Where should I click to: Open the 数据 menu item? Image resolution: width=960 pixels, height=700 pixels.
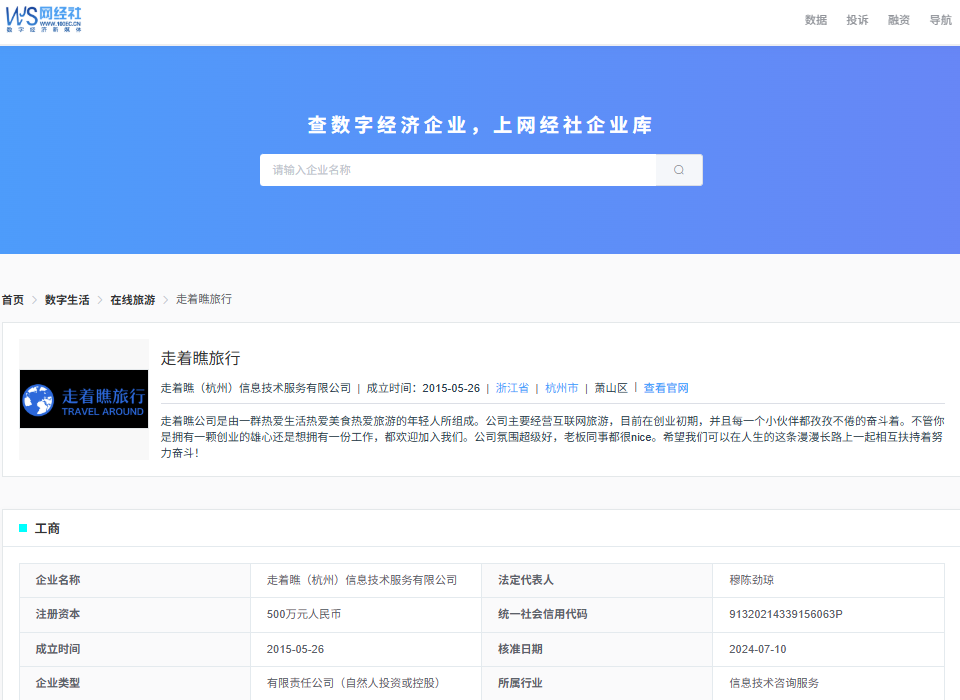point(816,20)
